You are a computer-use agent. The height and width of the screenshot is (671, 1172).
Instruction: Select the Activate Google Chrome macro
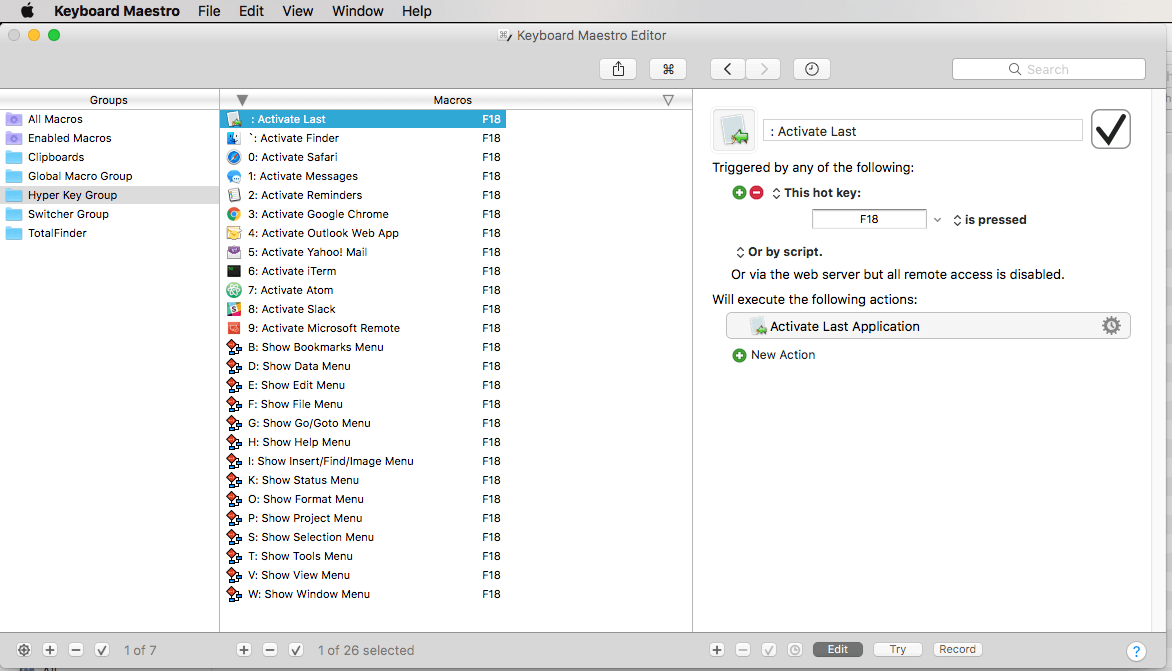pyautogui.click(x=363, y=214)
